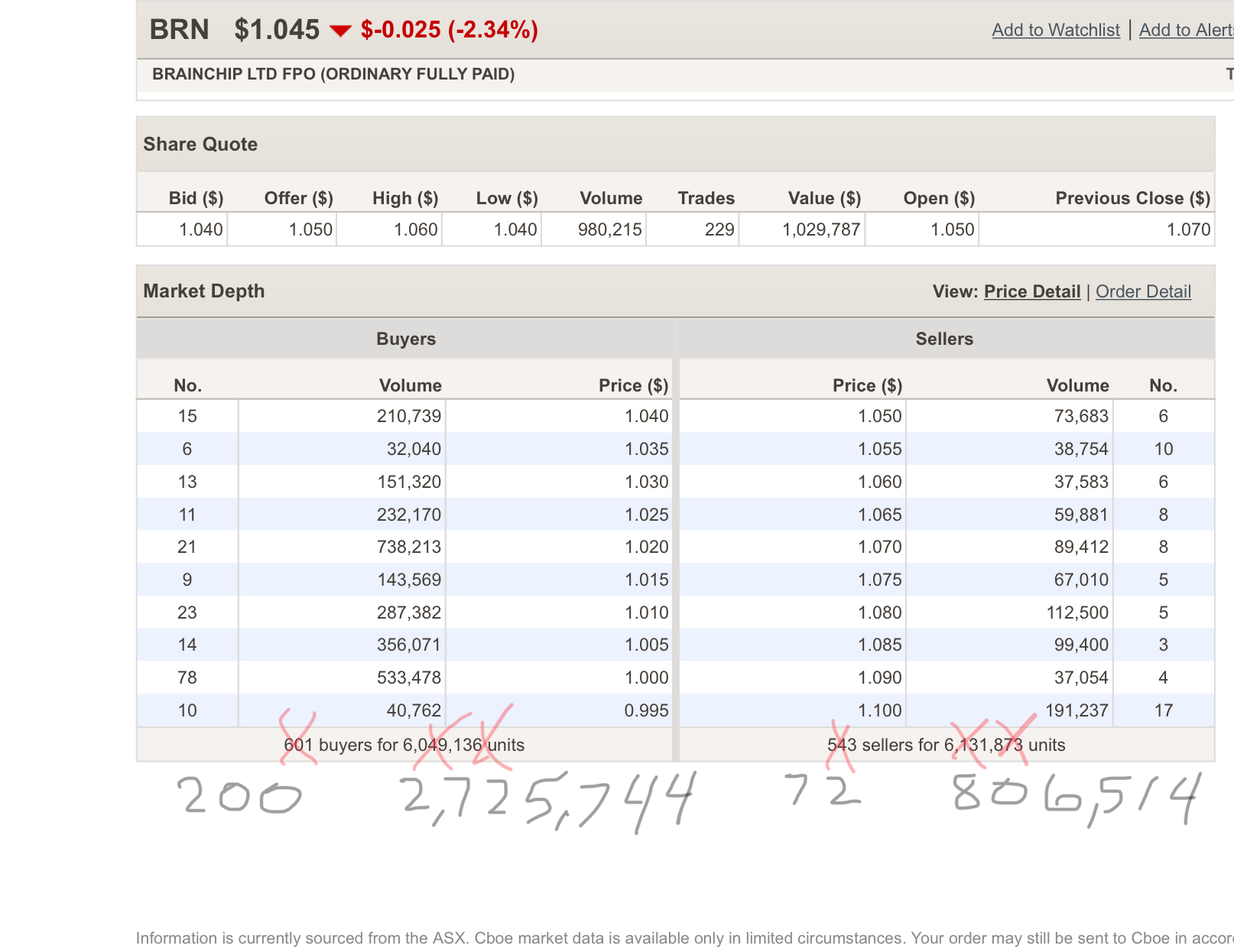
Task: Click buyer volume 533,478
Action: click(409, 677)
